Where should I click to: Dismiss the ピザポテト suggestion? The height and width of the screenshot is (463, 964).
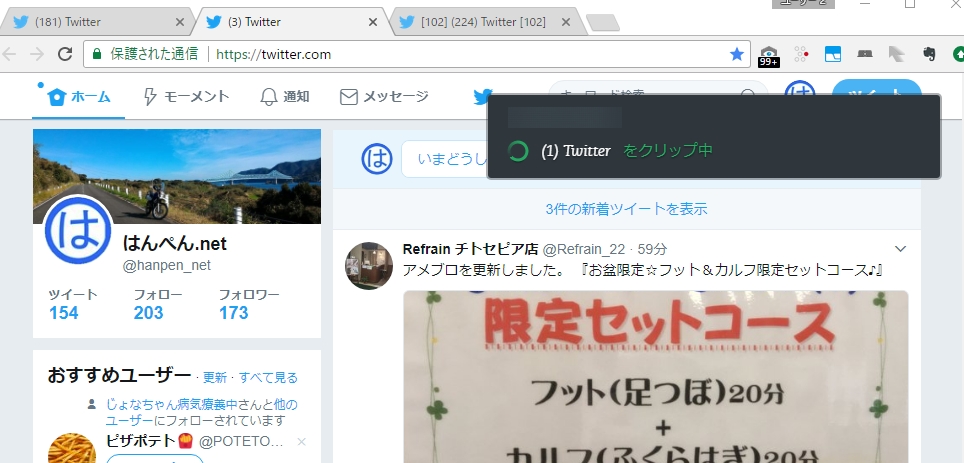(301, 441)
